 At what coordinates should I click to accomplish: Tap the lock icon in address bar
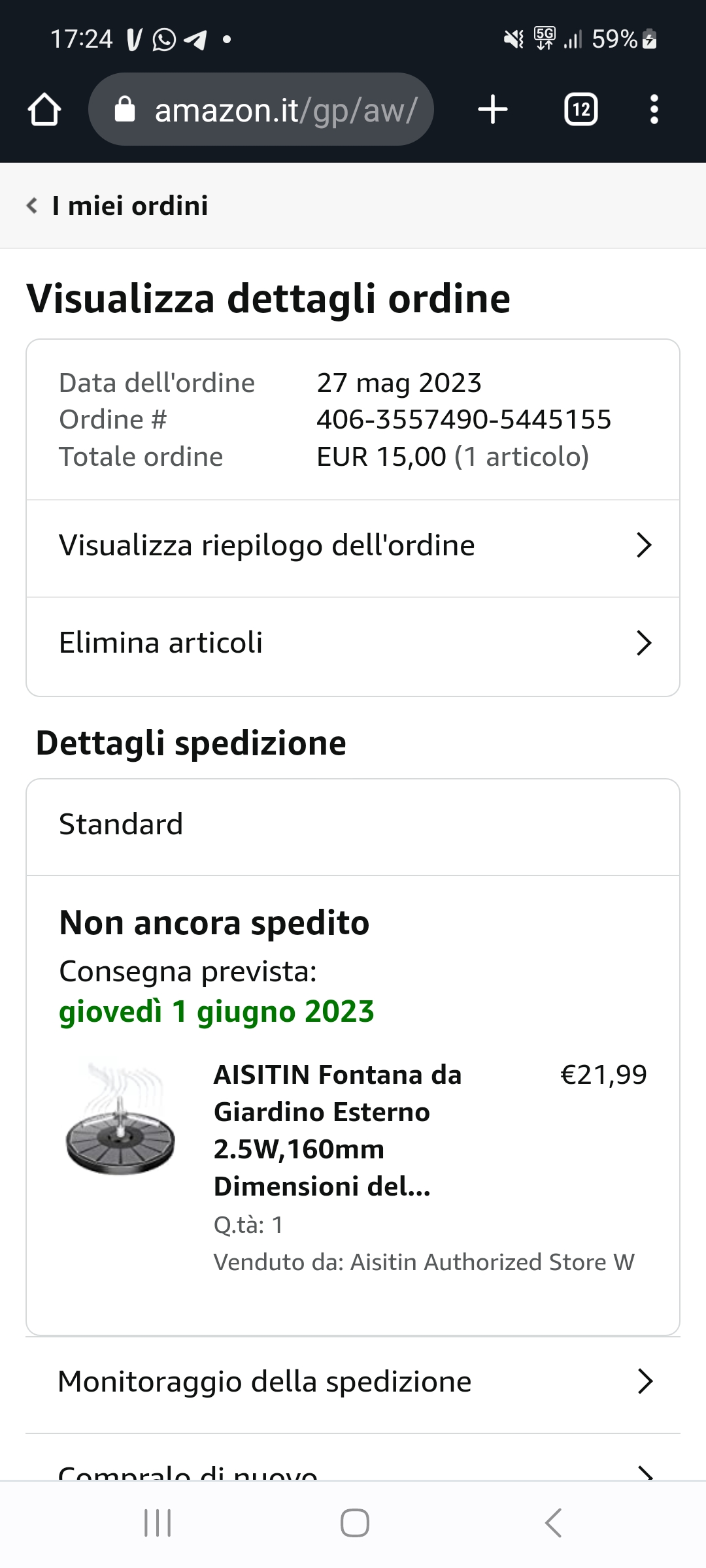124,110
